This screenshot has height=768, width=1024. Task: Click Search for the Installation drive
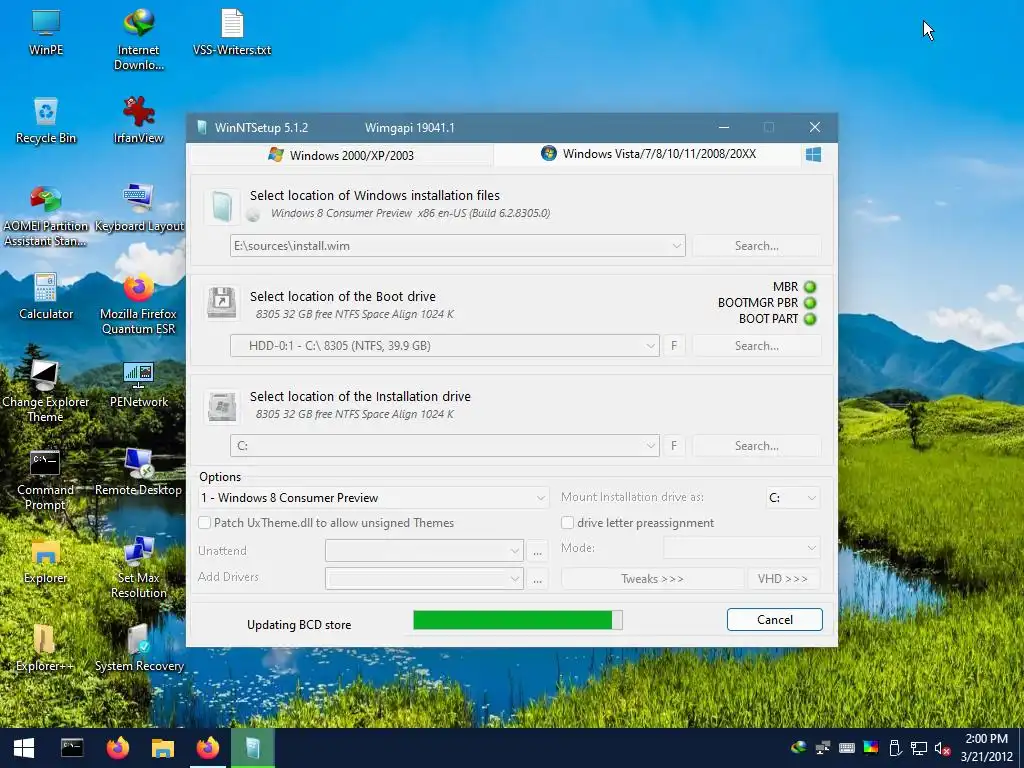[756, 446]
